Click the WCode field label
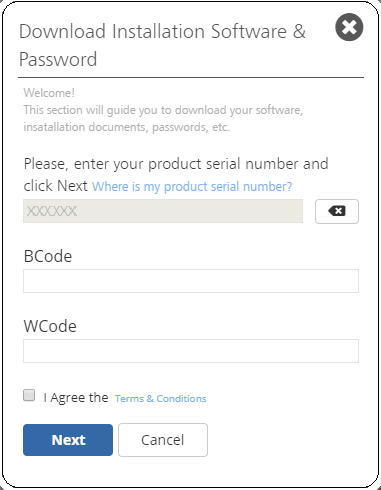This screenshot has height=490, width=381. point(50,326)
